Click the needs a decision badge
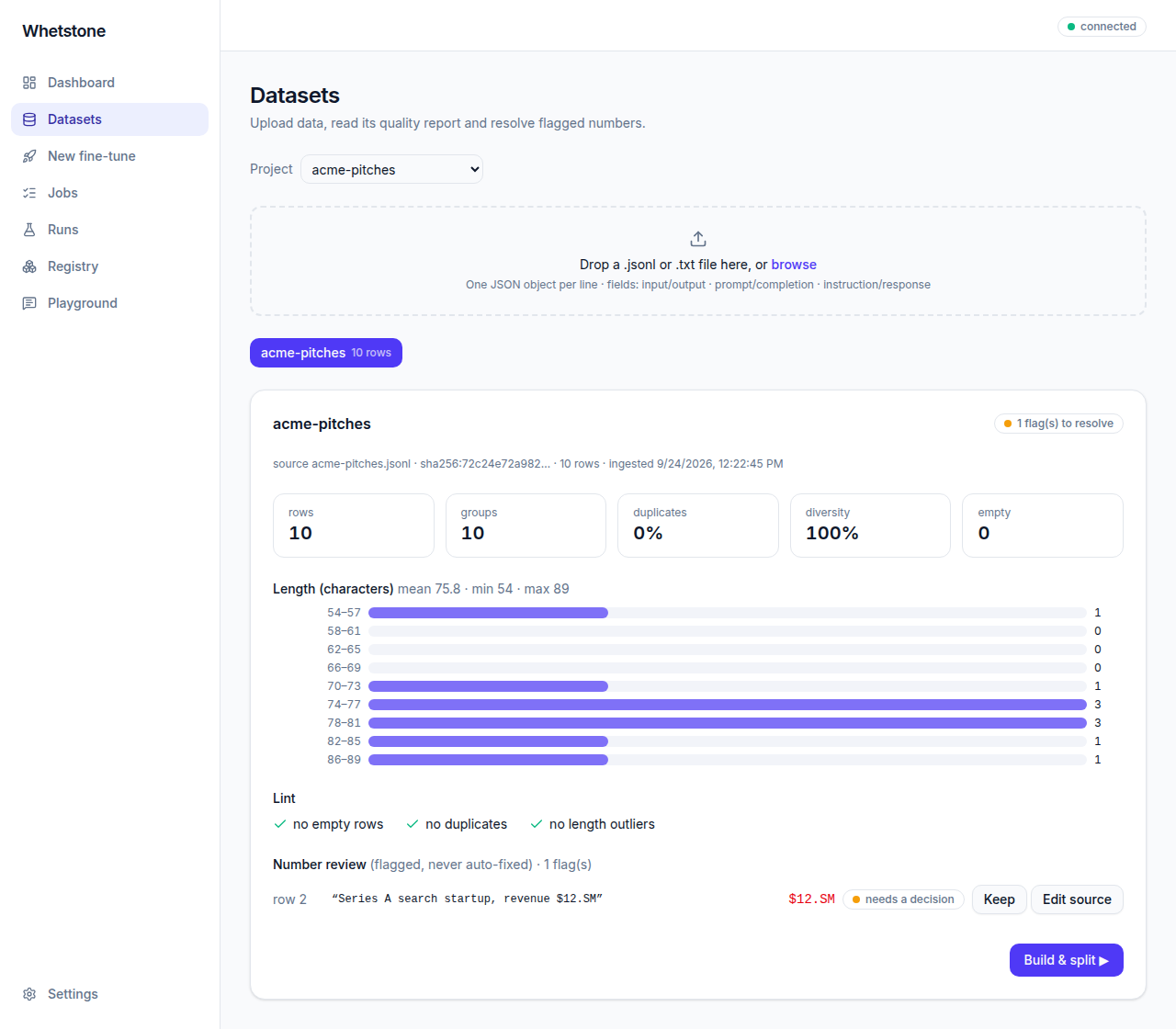Screen dimensions: 1176x1029 903,899
